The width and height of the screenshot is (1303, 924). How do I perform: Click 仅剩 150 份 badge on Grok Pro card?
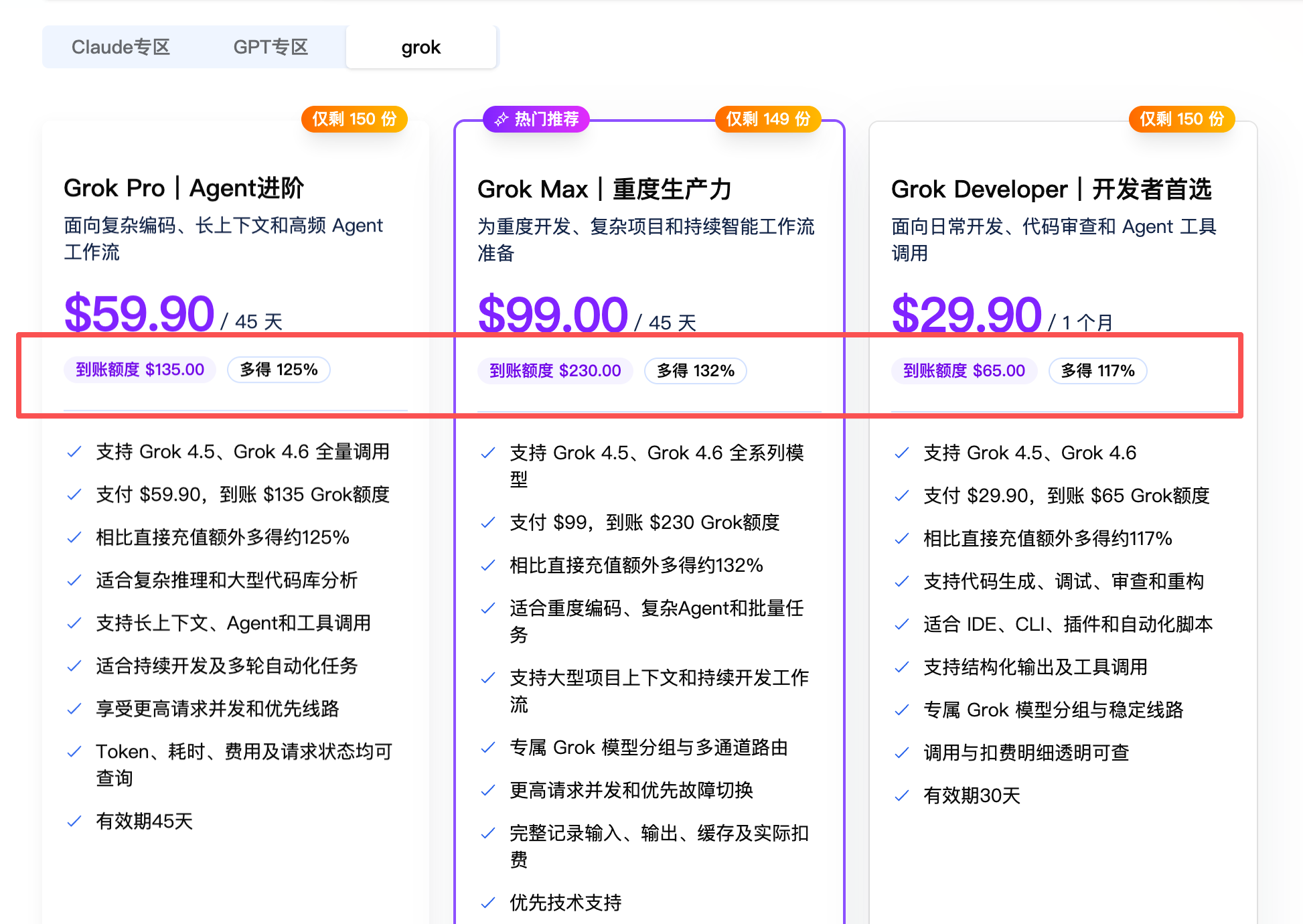click(354, 119)
